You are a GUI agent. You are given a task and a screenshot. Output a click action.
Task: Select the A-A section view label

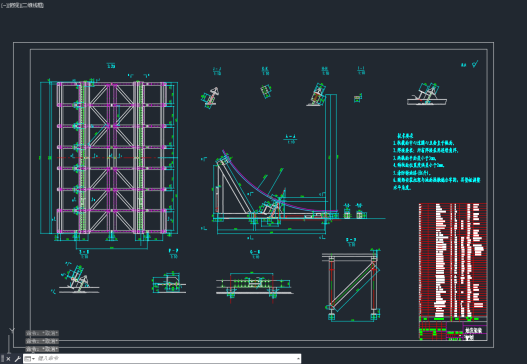290,139
